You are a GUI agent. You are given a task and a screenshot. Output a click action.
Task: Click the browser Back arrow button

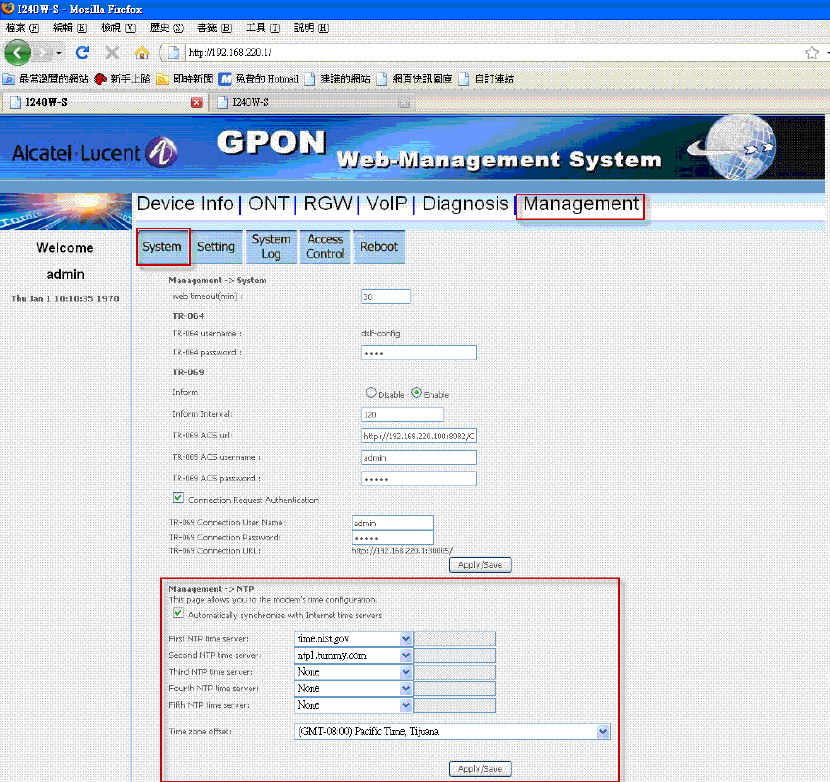coord(17,52)
